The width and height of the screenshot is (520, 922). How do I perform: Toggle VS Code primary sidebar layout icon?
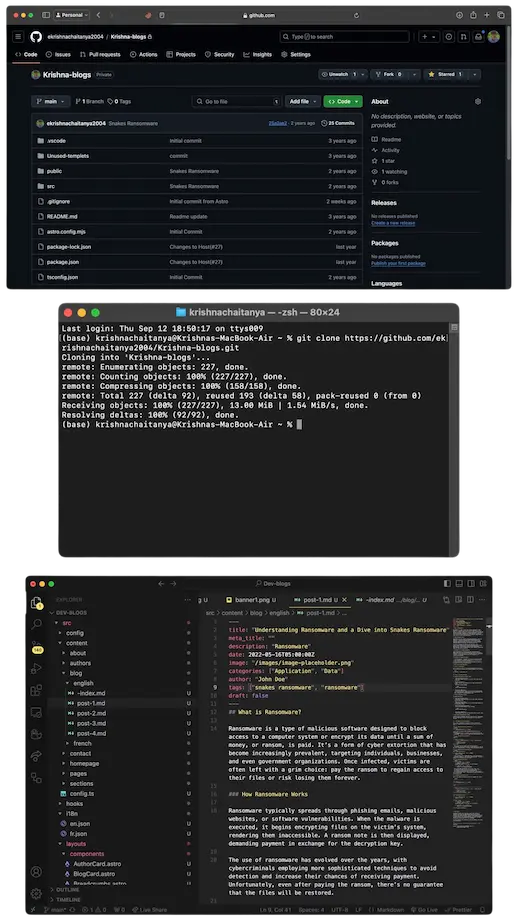448,583
